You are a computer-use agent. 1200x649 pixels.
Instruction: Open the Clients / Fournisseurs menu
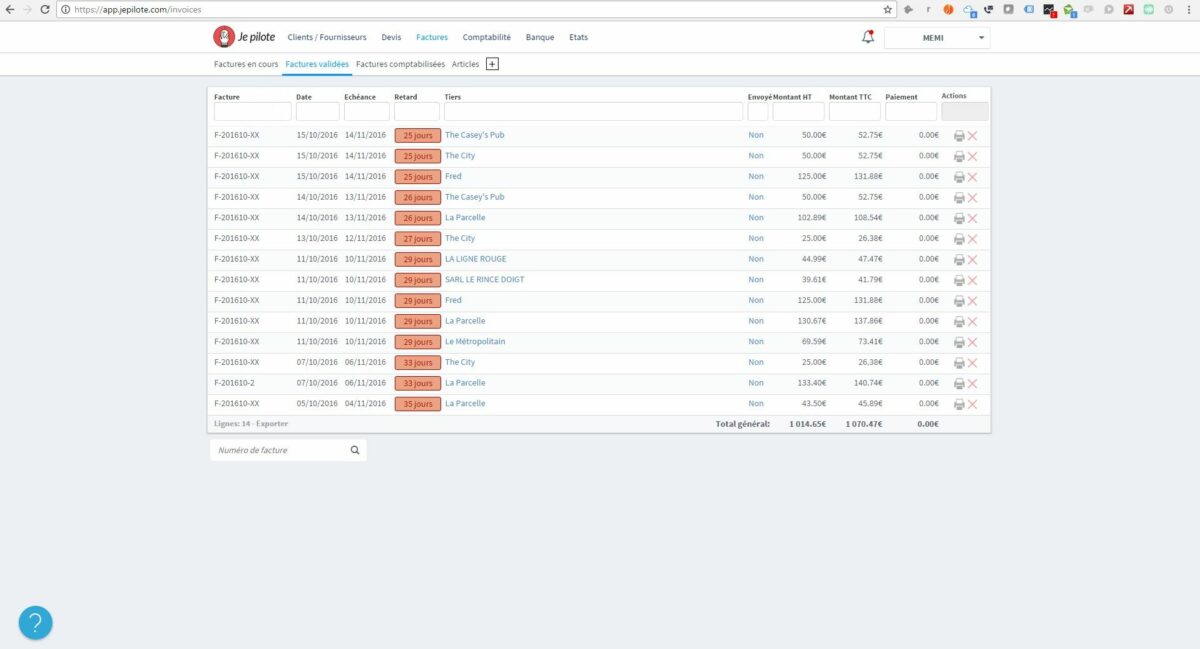(x=327, y=37)
